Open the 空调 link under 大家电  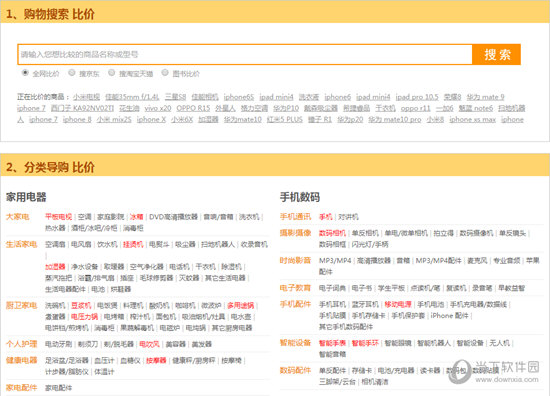click(x=85, y=217)
